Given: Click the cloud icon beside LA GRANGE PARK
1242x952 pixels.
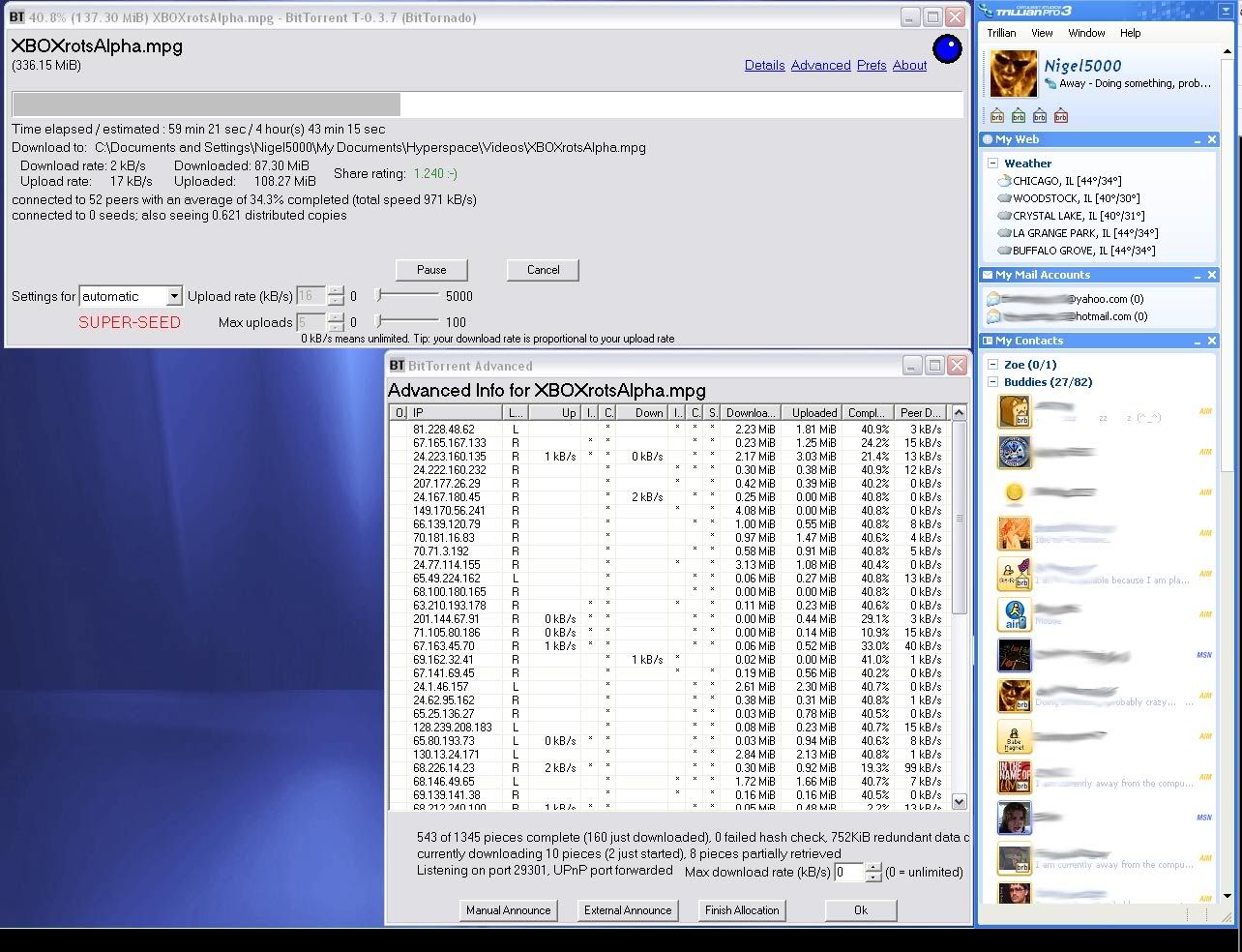Looking at the screenshot, I should tap(1005, 233).
